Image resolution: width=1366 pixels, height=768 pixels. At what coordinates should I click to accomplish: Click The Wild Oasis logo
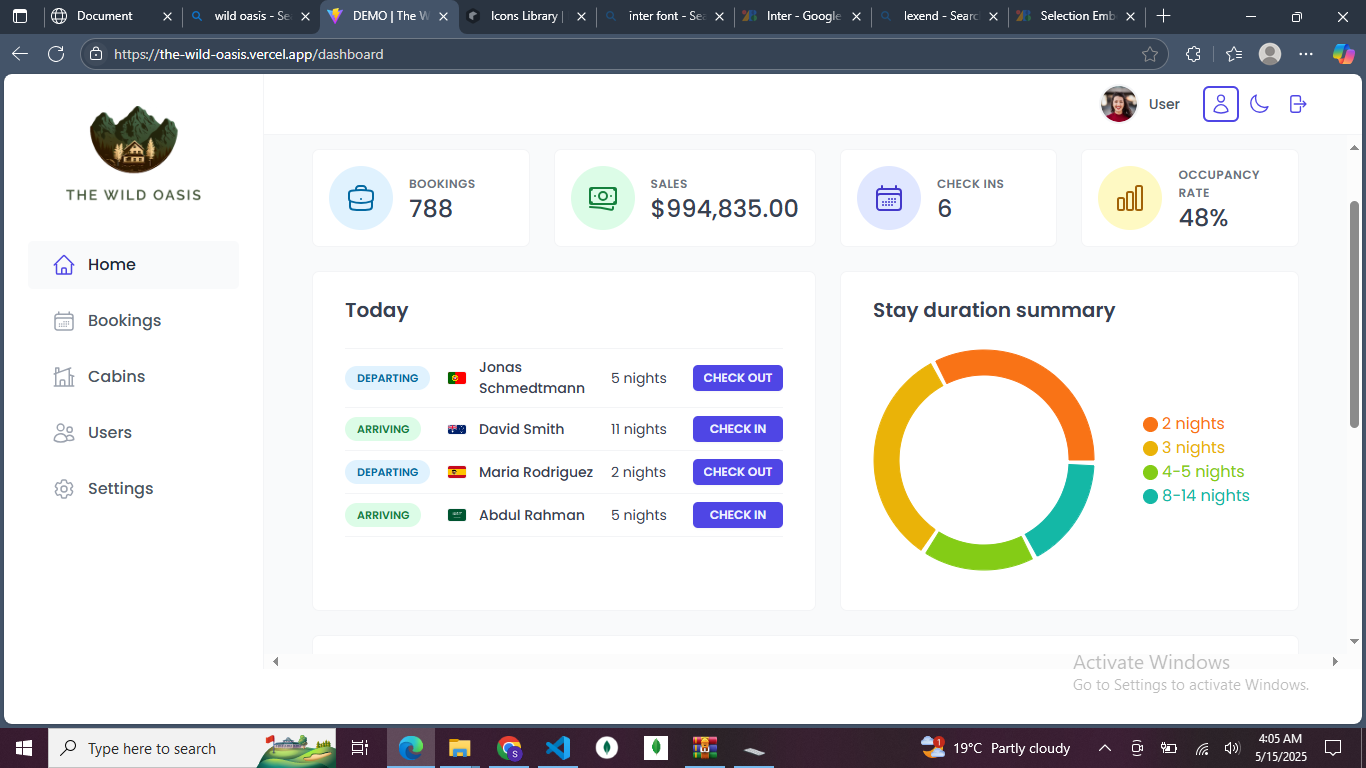[x=133, y=140]
